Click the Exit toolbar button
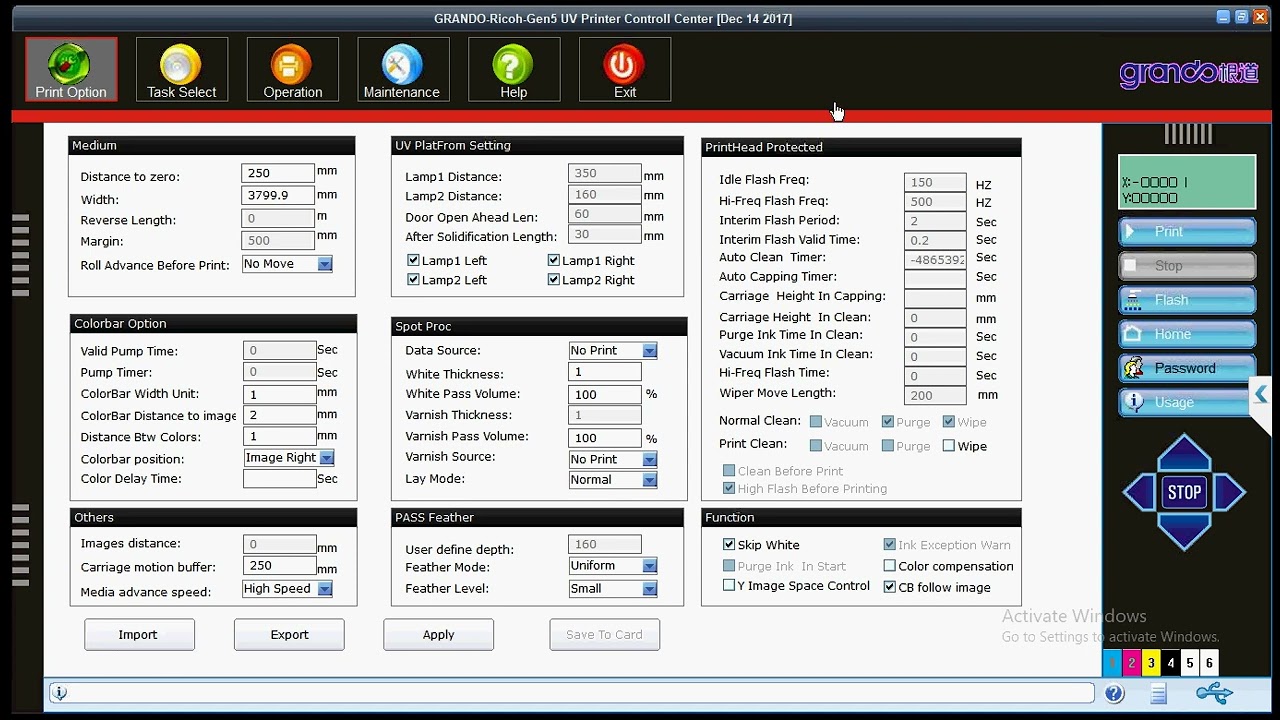The width and height of the screenshot is (1280, 720). (625, 69)
